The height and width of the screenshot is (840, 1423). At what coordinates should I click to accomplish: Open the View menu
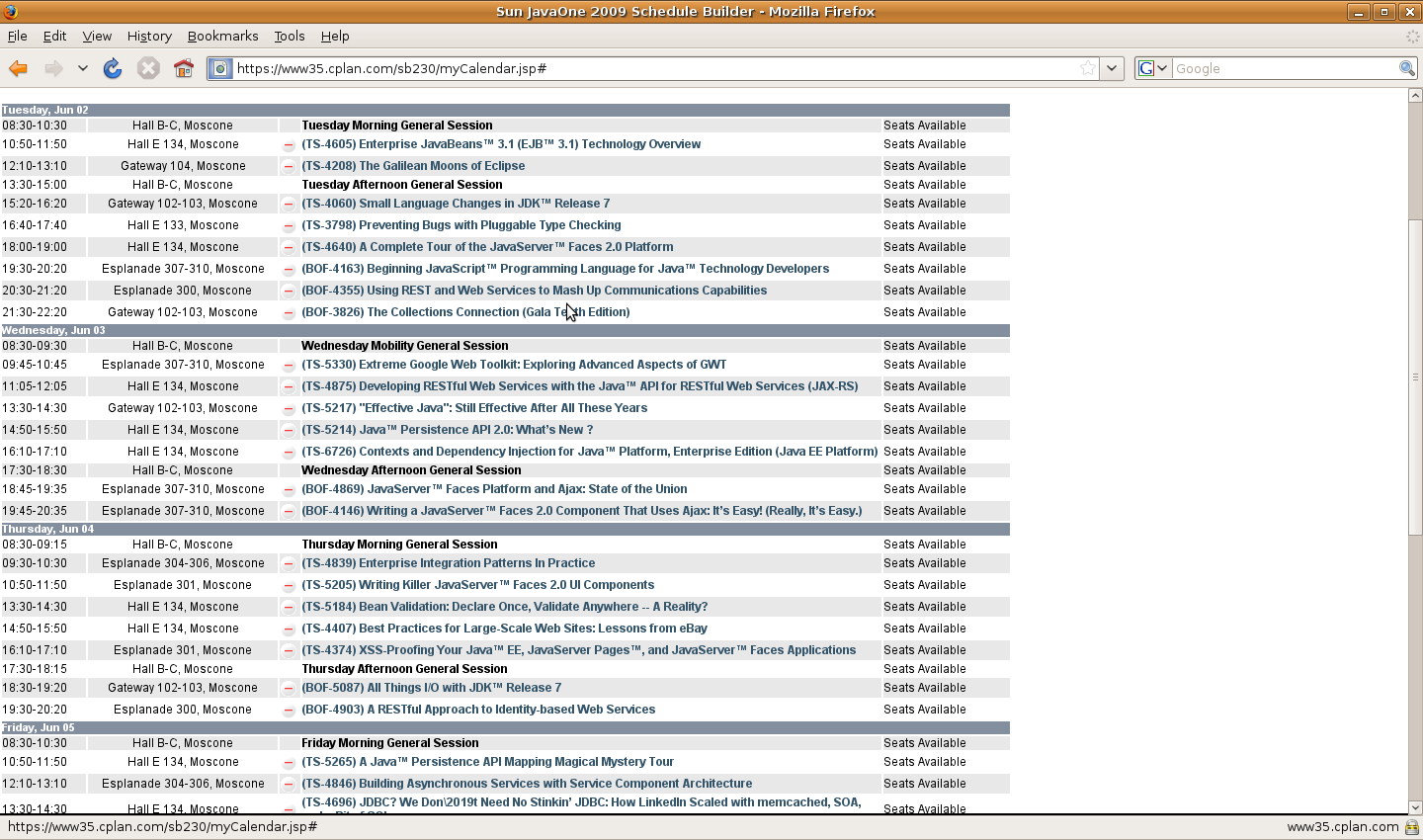pos(97,36)
